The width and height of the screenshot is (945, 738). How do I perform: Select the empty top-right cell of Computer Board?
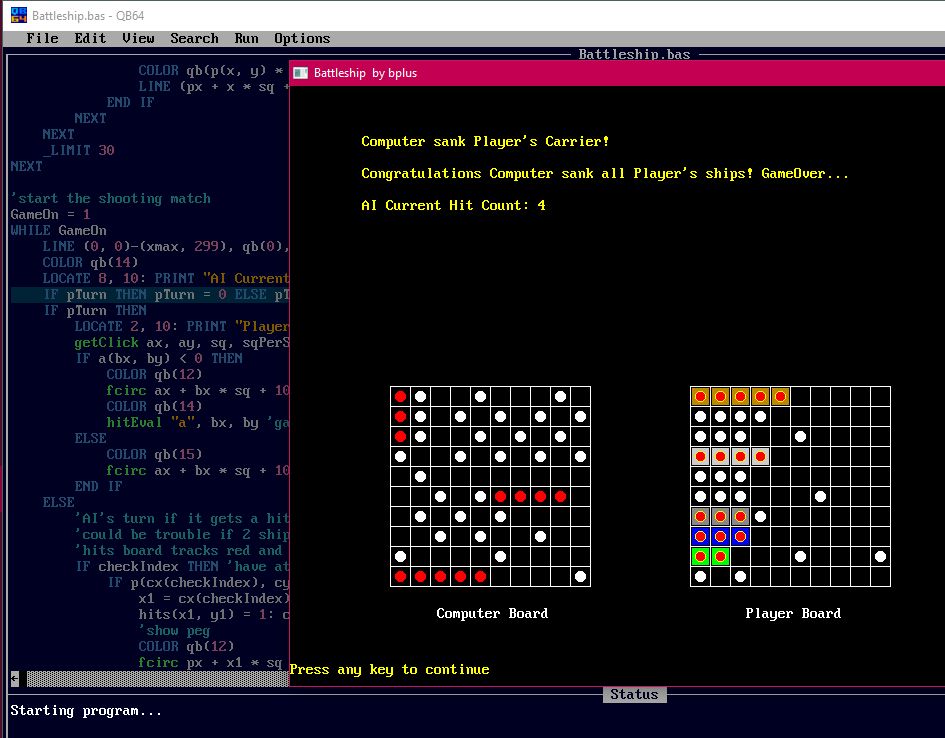(x=580, y=396)
